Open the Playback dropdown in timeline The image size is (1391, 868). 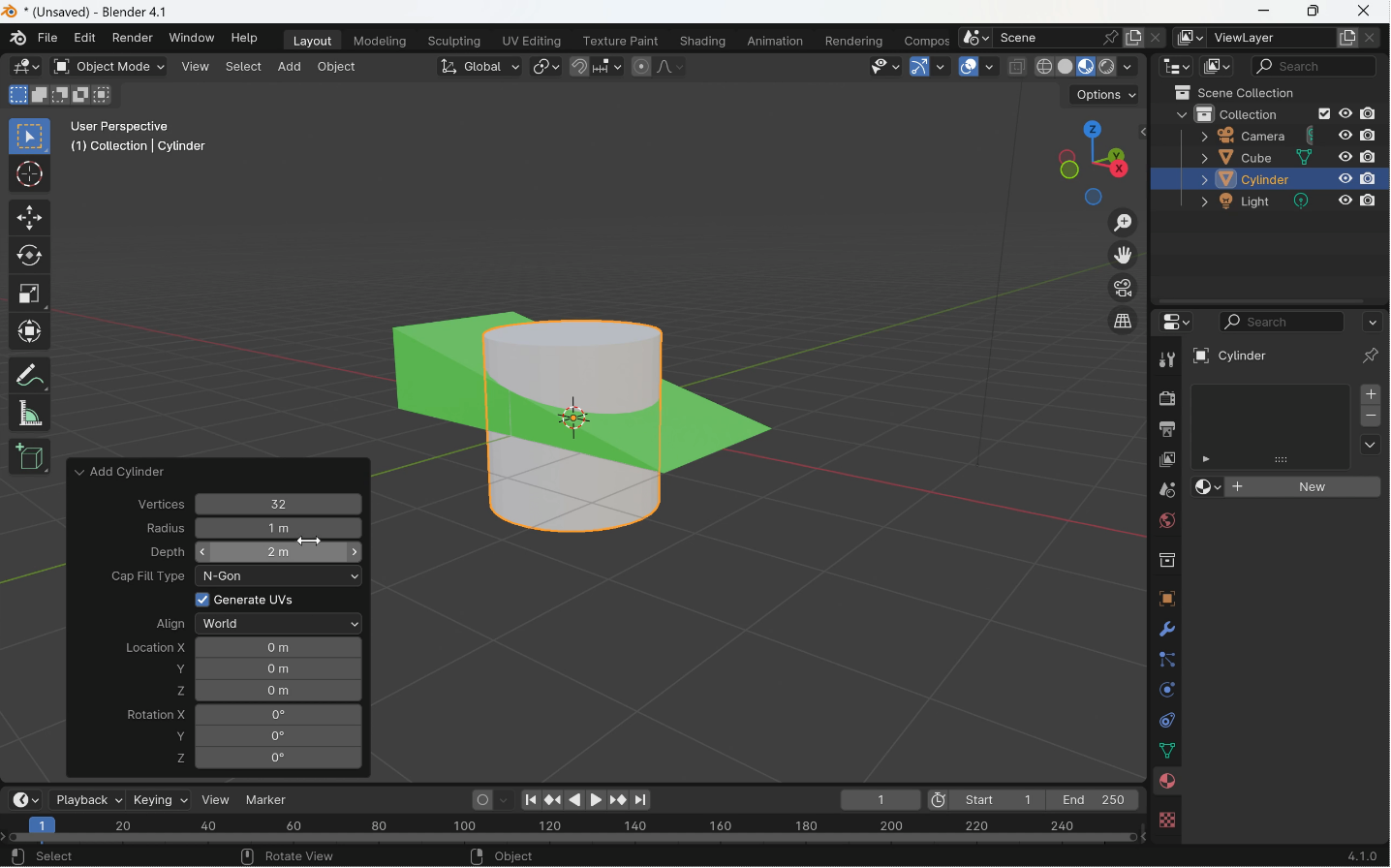point(88,800)
